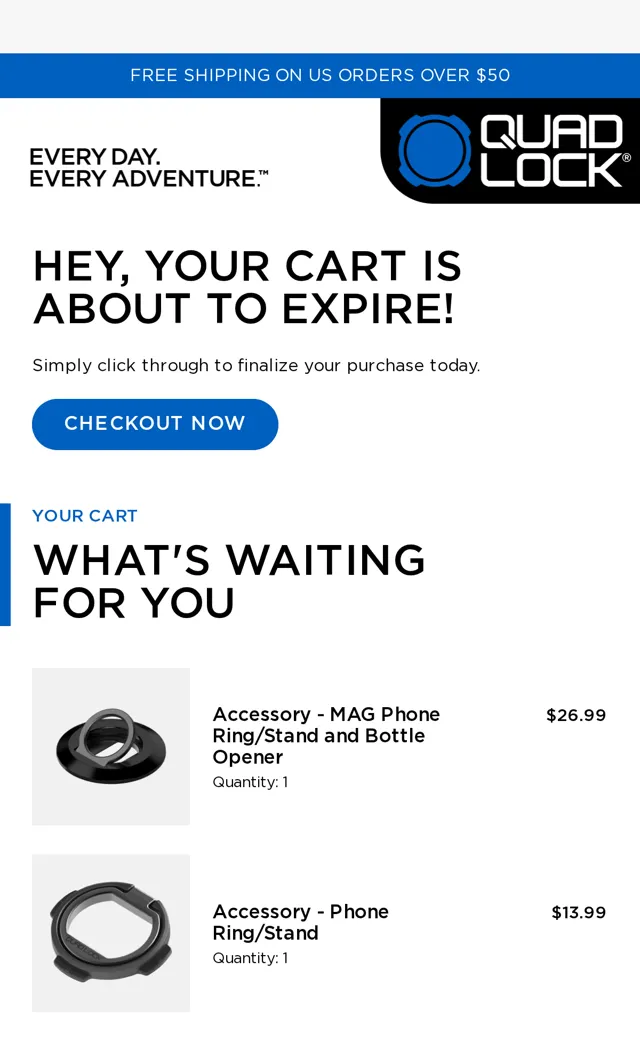The width and height of the screenshot is (640, 1040).
Task: Open the MAG Phone Ring/Stand product image
Action: coord(111,746)
